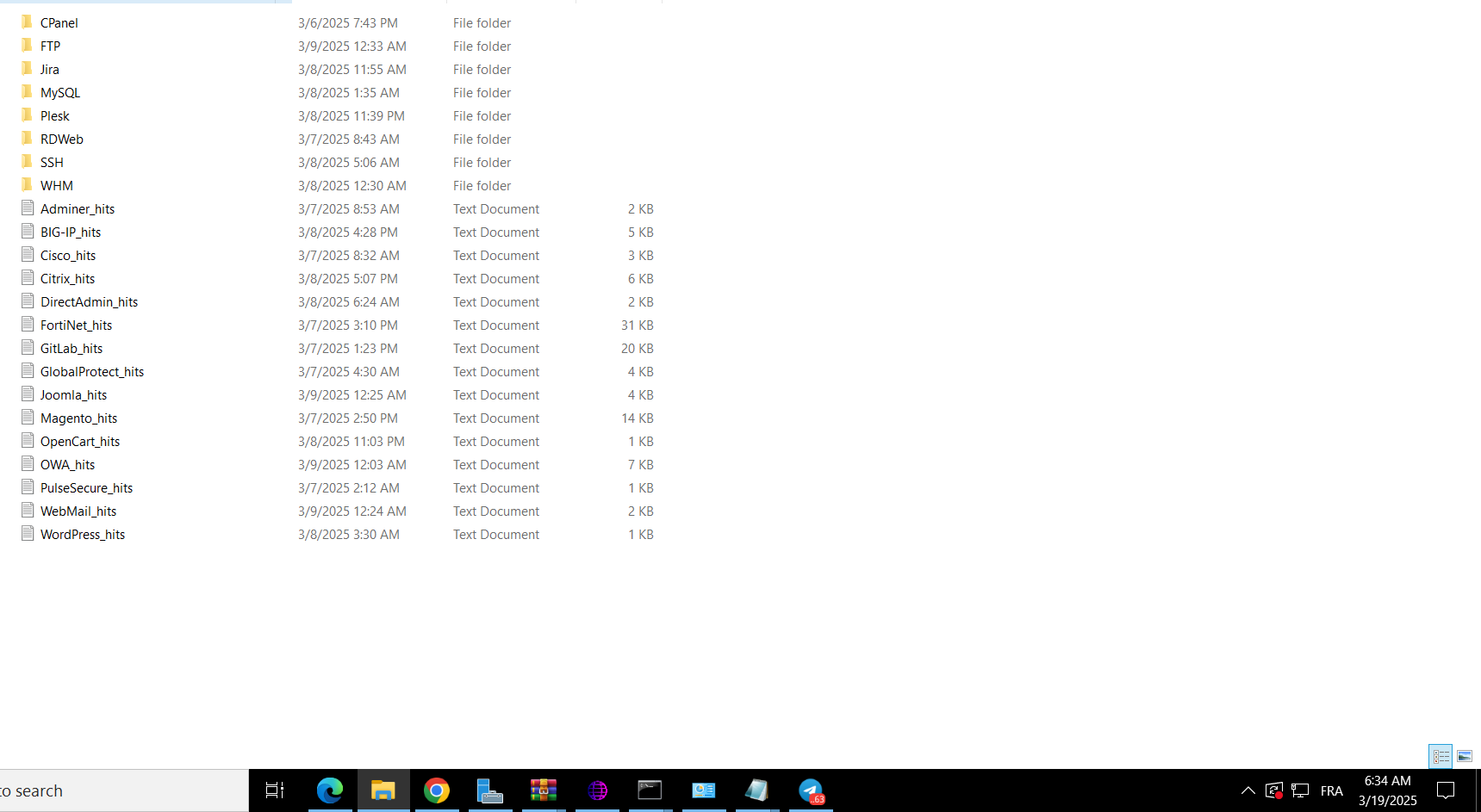
Task: Open the Command Prompt taskbar icon
Action: coord(650,790)
